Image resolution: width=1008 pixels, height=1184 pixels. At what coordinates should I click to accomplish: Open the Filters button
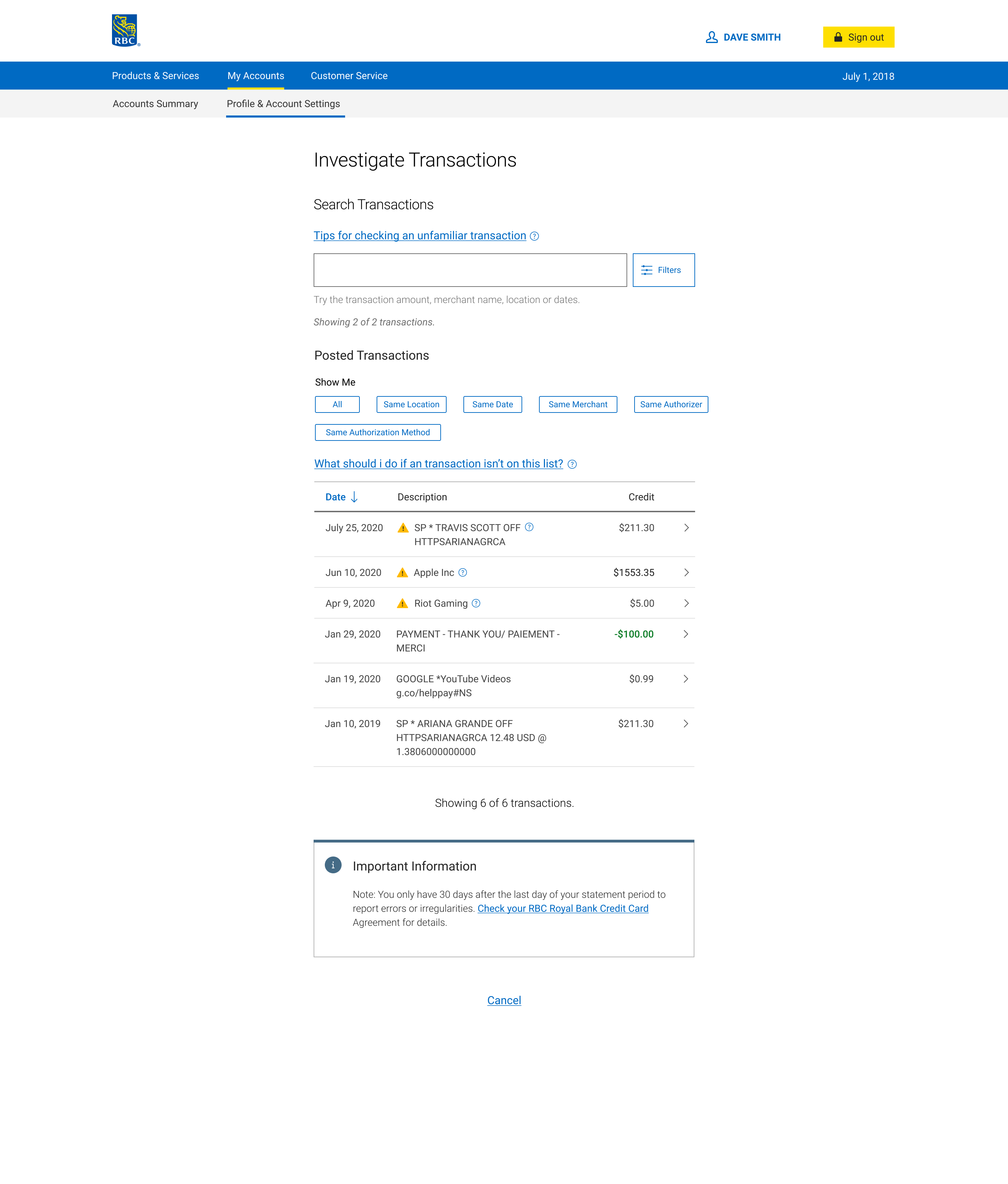(x=663, y=270)
